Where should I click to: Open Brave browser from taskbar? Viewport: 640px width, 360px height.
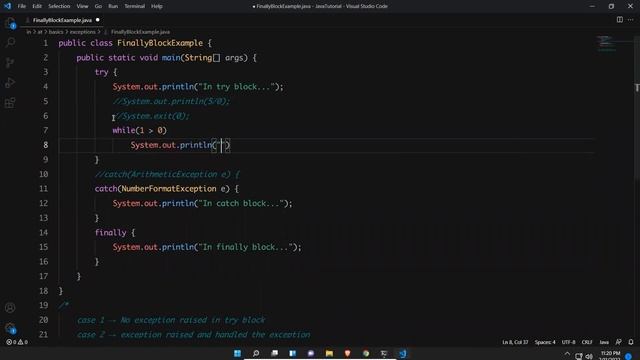(x=347, y=353)
